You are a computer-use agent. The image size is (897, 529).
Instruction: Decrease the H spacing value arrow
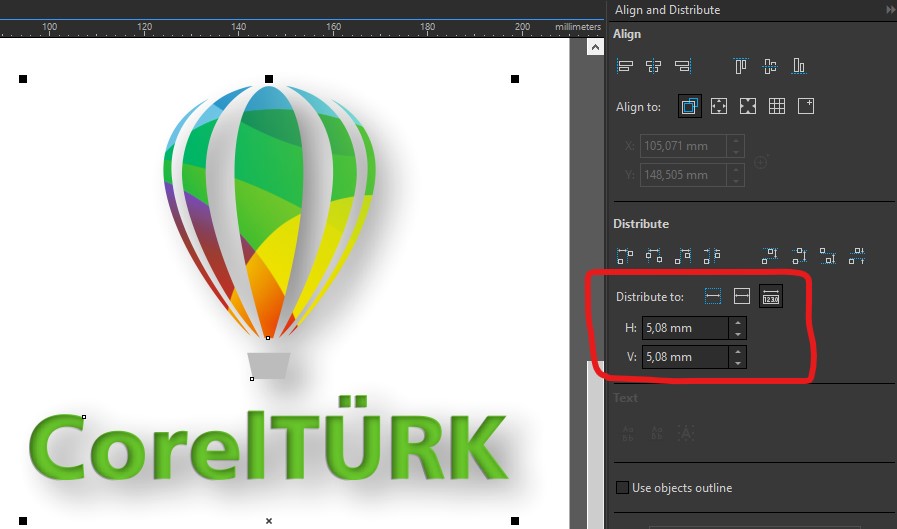(738, 334)
